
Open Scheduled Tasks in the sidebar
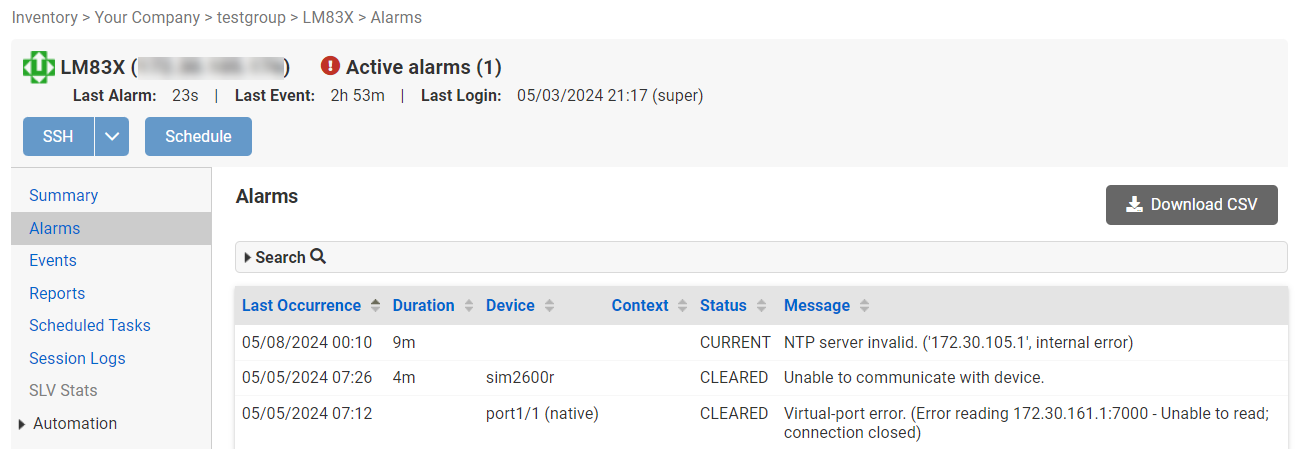click(89, 326)
